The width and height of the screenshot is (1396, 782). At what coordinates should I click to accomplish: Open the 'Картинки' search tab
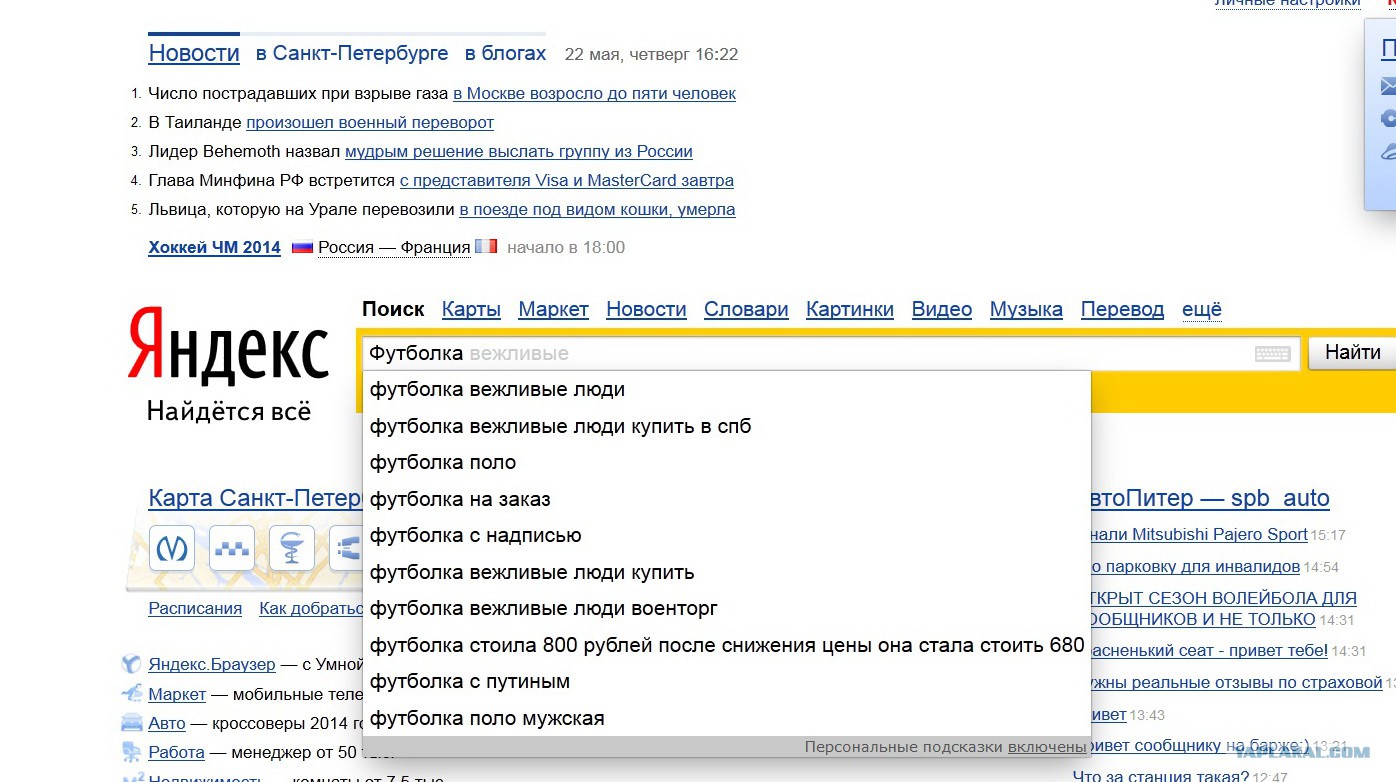[x=849, y=309]
